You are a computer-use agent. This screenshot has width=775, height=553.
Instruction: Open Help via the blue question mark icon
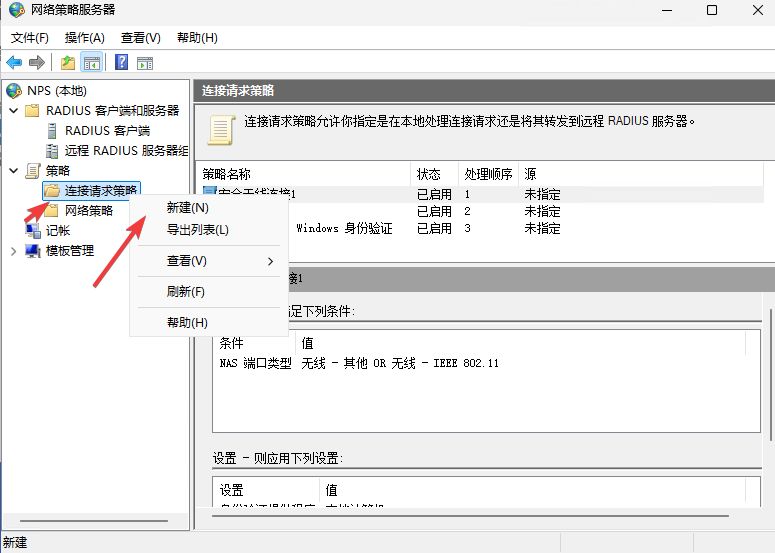point(121,63)
